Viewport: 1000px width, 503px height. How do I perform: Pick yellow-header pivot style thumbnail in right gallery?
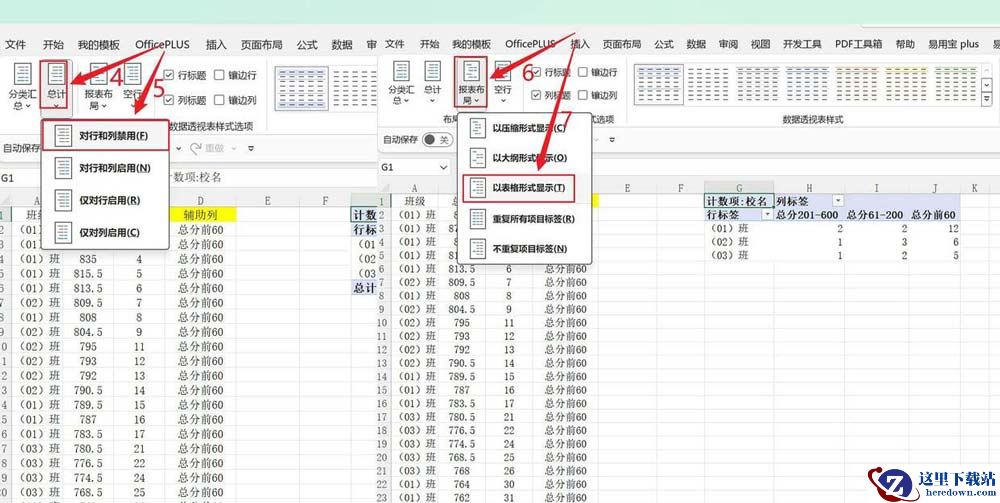click(x=906, y=84)
